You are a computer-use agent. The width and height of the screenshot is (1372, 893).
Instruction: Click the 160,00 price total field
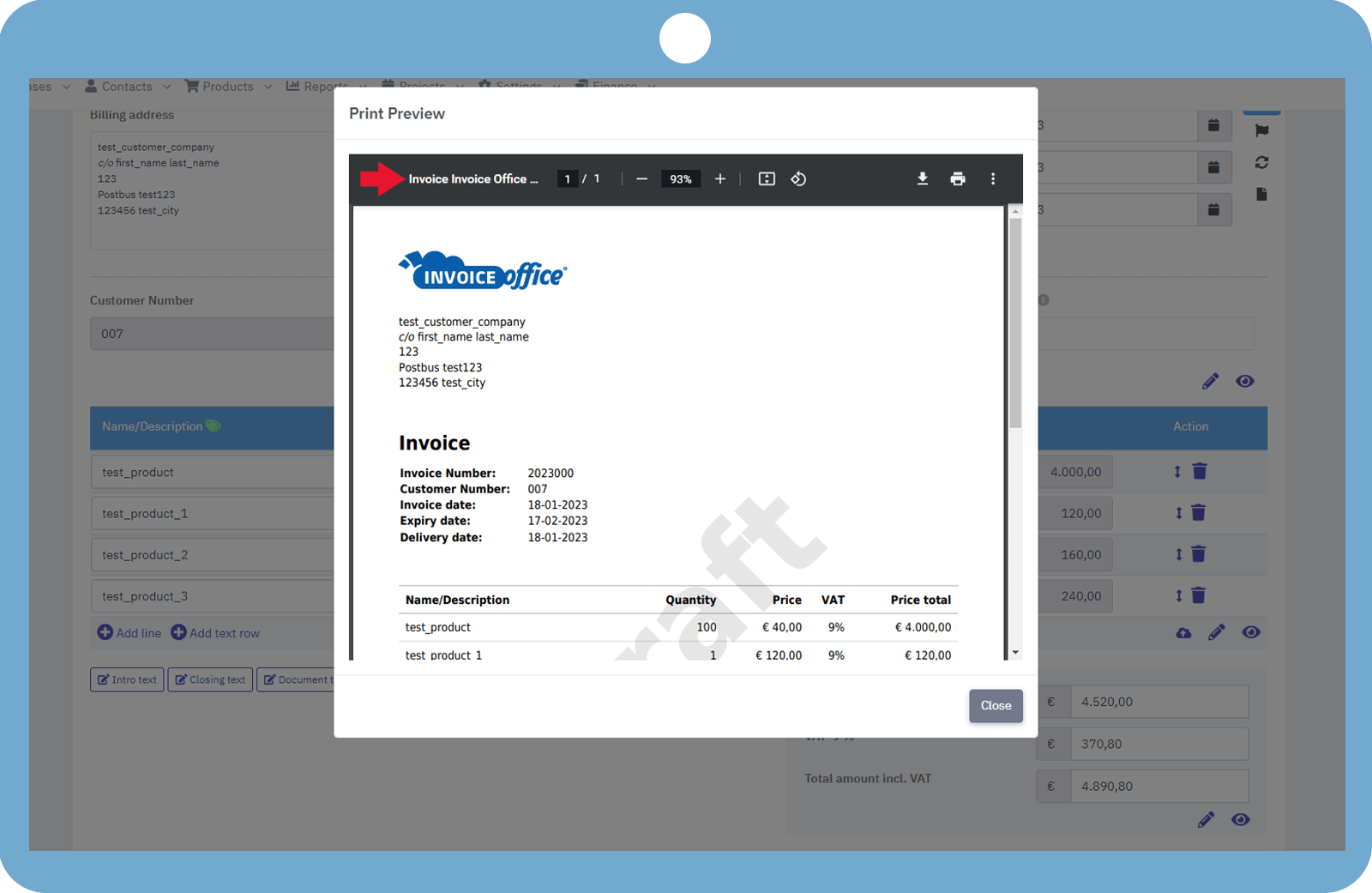[x=1075, y=554]
